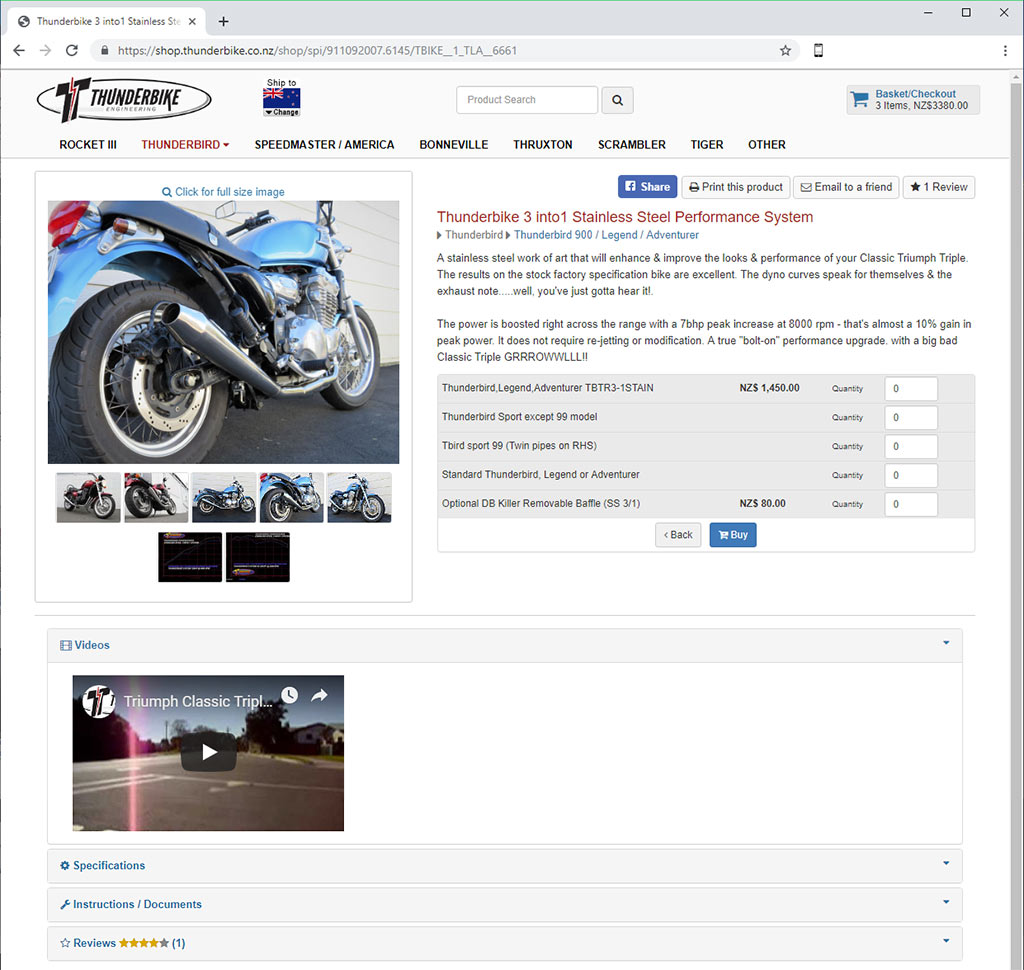Screen dimensions: 1024x970
Task: Click the Australian flag Ship to icon
Action: 281,97
